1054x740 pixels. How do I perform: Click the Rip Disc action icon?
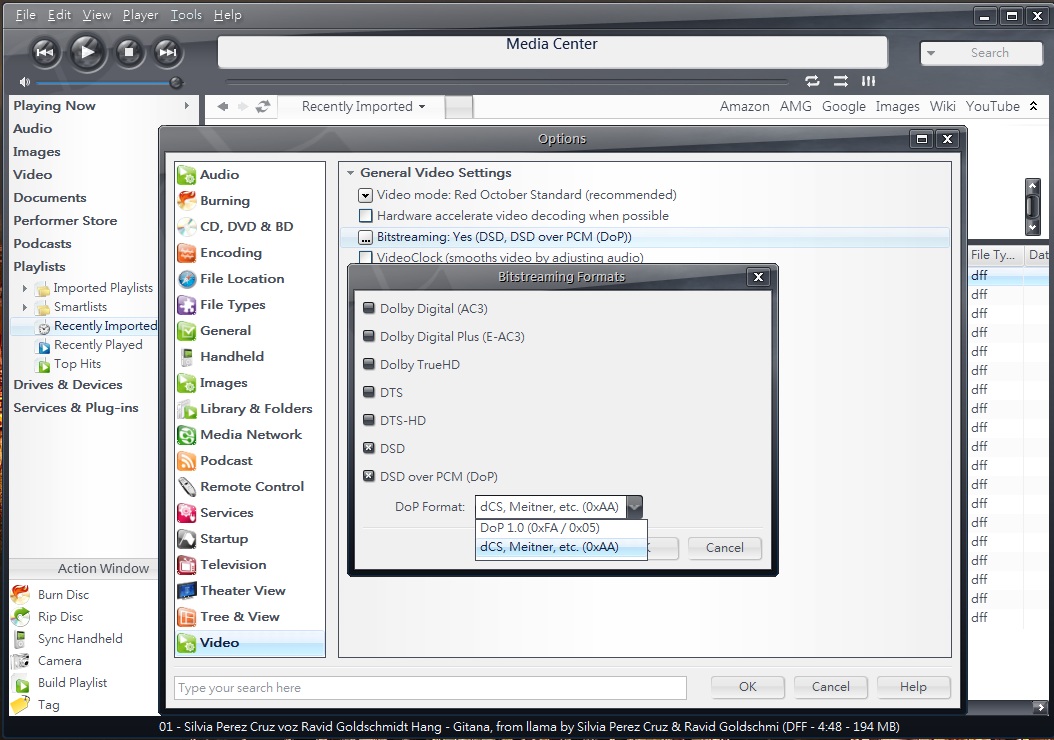21,617
